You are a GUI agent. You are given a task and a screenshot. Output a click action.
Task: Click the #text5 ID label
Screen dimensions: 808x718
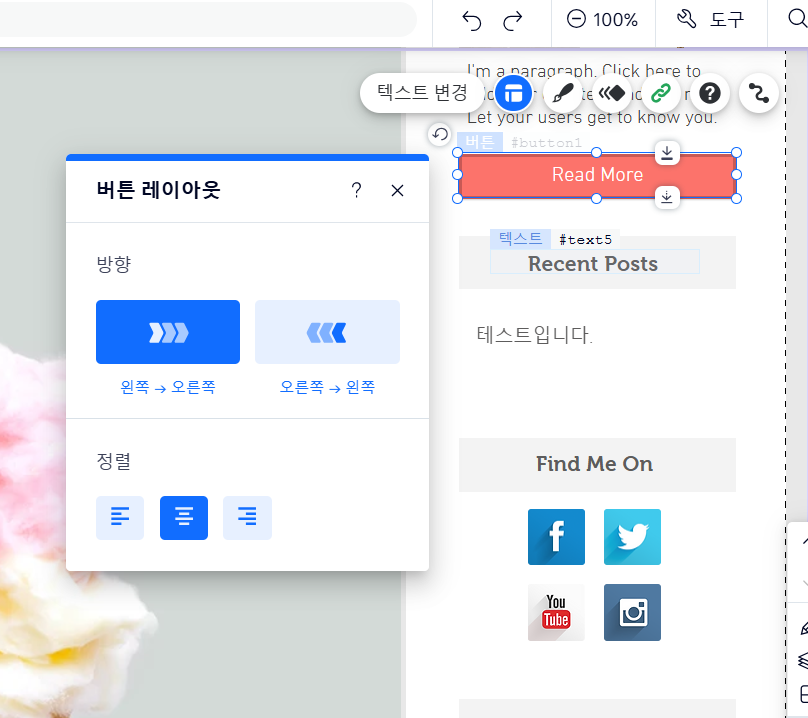(585, 240)
